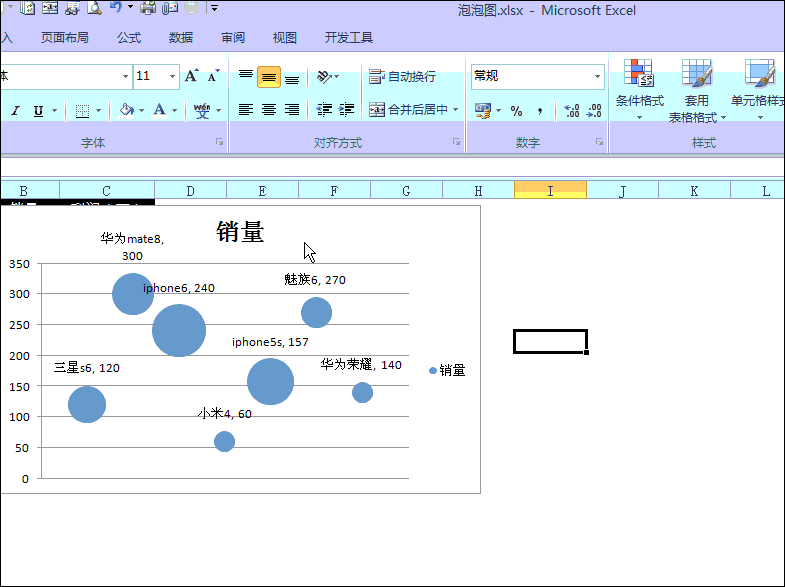Apply comma style
Screen dimensions: 785x587
pos(540,111)
